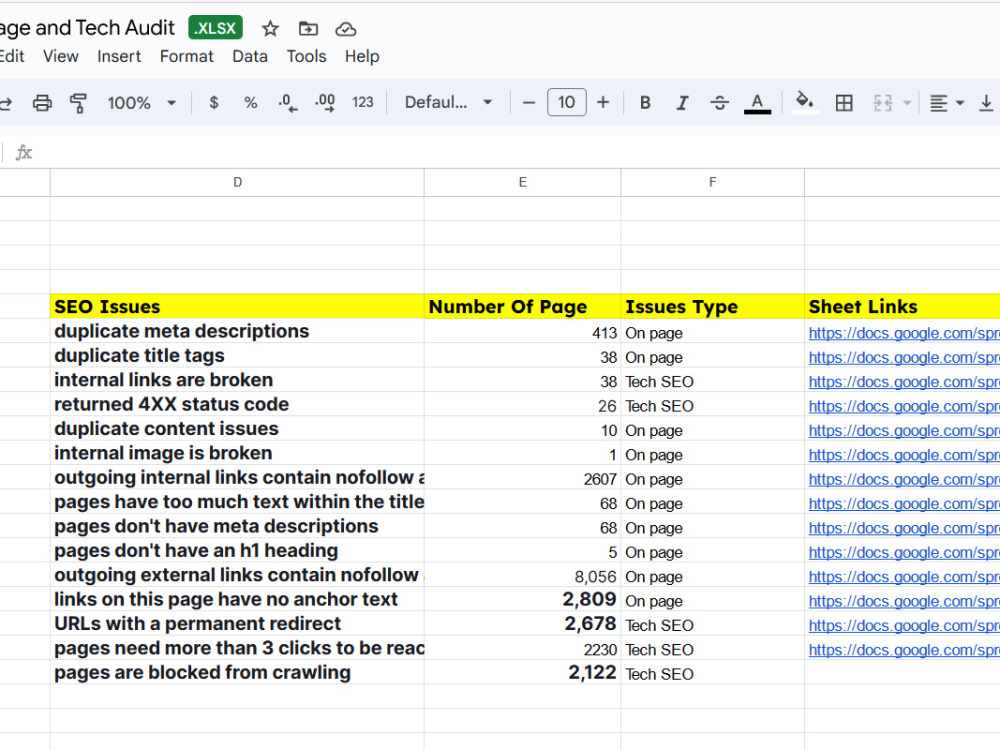The width and height of the screenshot is (1000, 750).
Task: Format as currency with dollar icon
Action: [214, 103]
